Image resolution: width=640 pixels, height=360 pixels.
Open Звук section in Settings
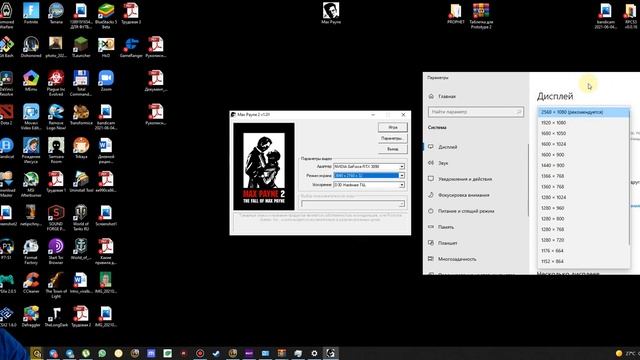tap(476, 163)
